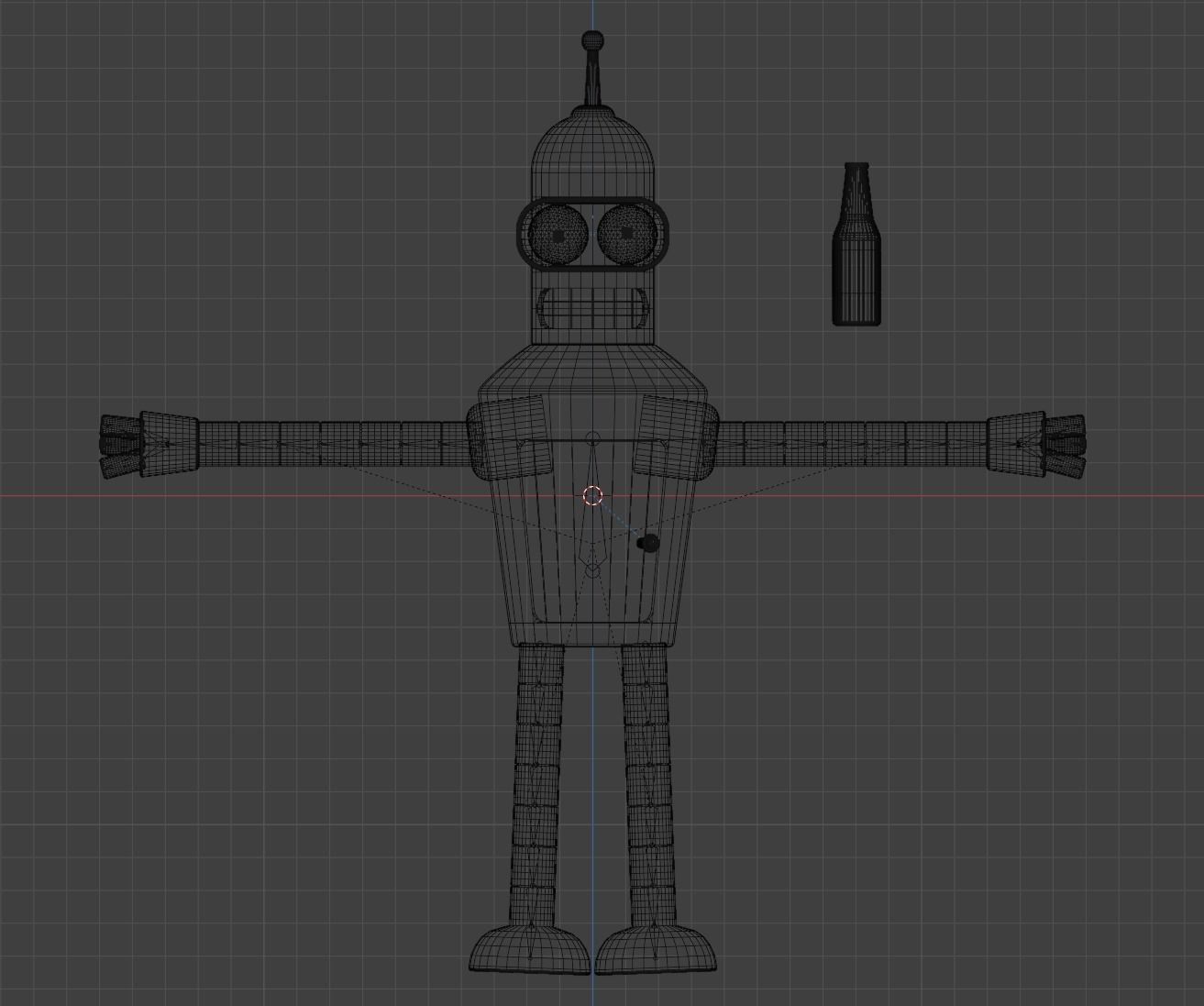The width and height of the screenshot is (1204, 1006).
Task: Select the beer bottle wireframe object
Action: (x=856, y=244)
